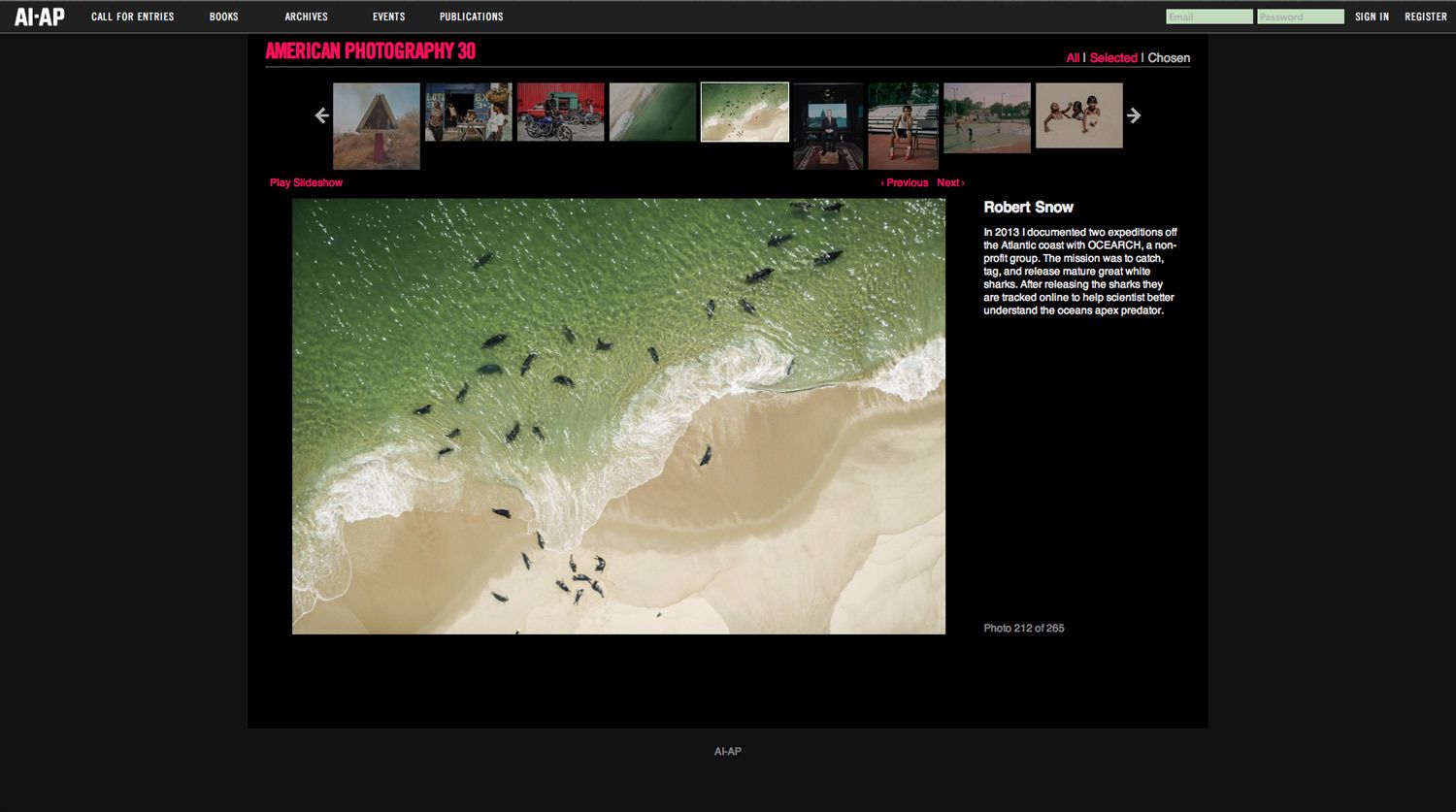
Task: Filter gallery by All
Action: [1073, 58]
